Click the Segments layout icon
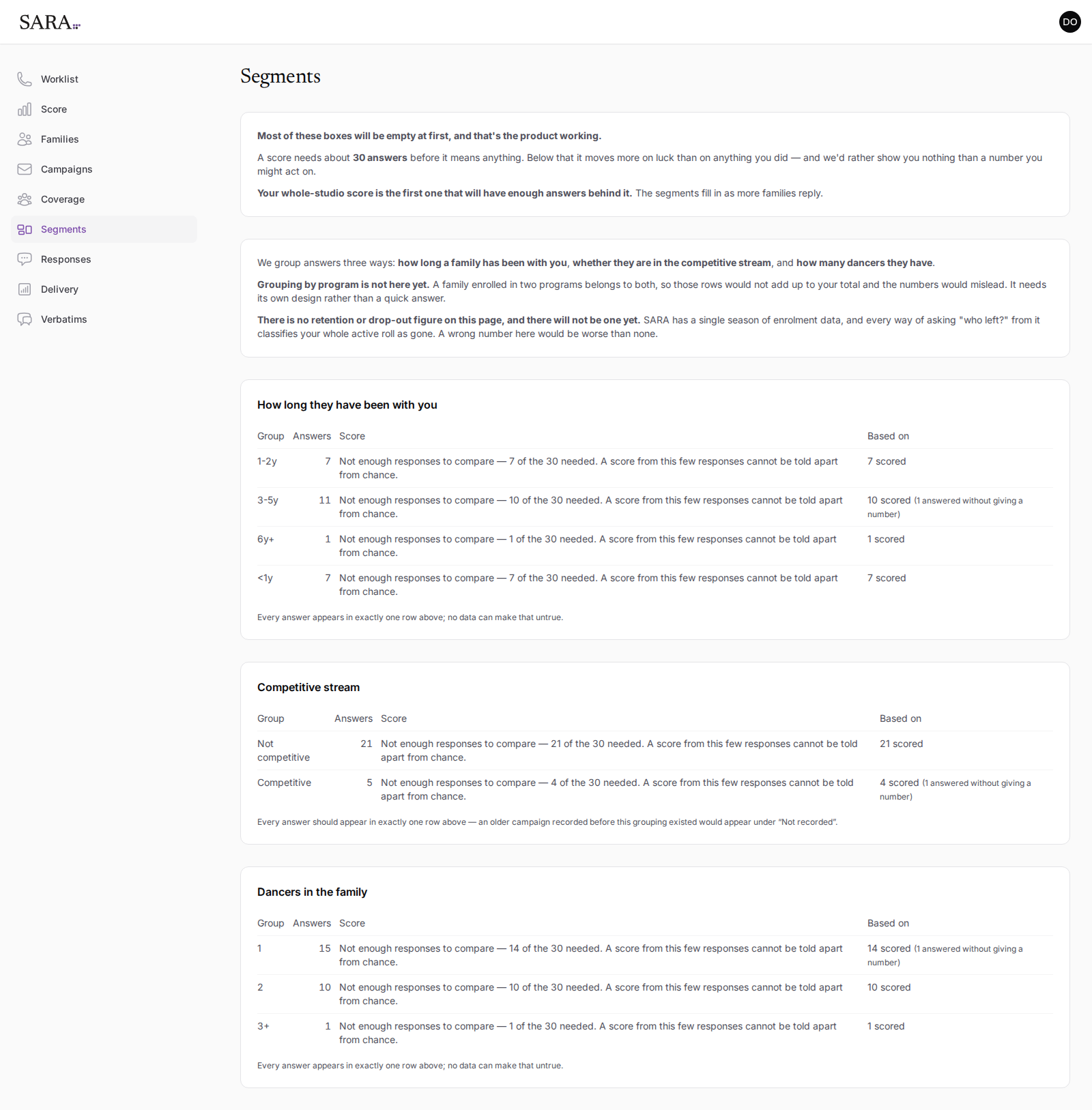 (x=25, y=229)
